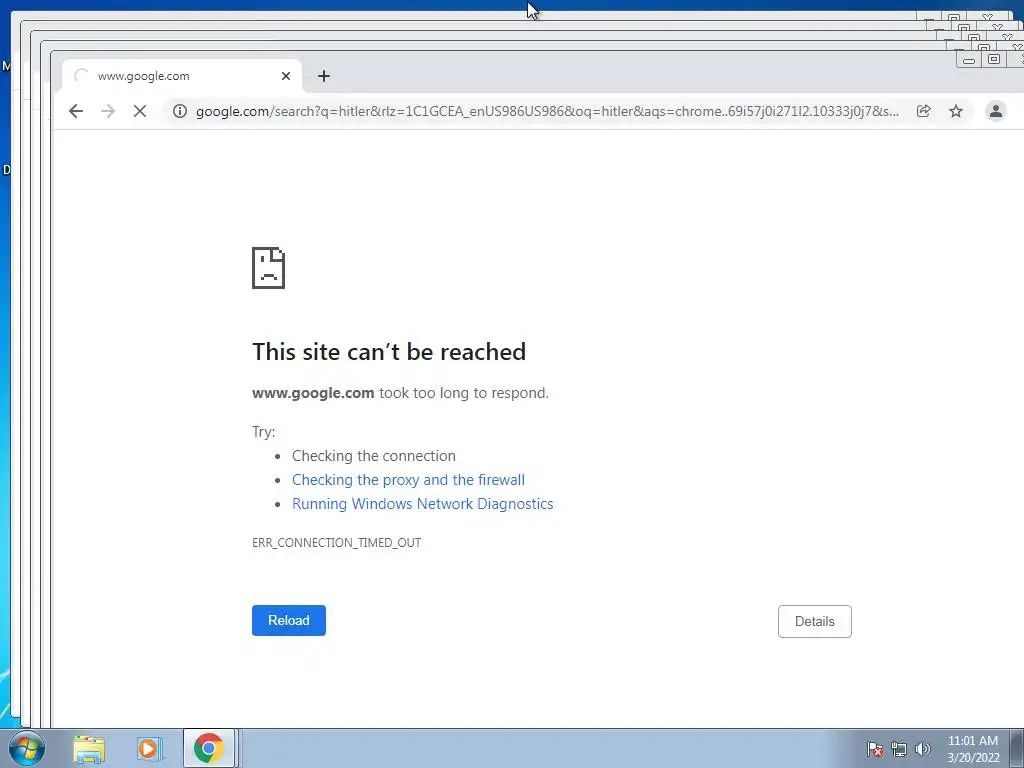Run Windows Network Diagnostics link
This screenshot has width=1024, height=768.
423,504
